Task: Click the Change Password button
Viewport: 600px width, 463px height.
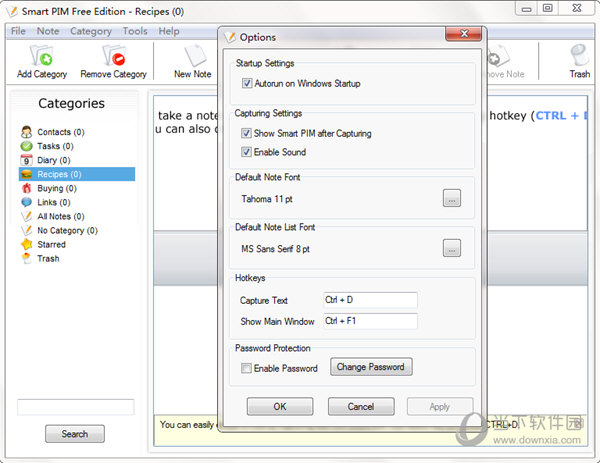Action: pyautogui.click(x=371, y=367)
